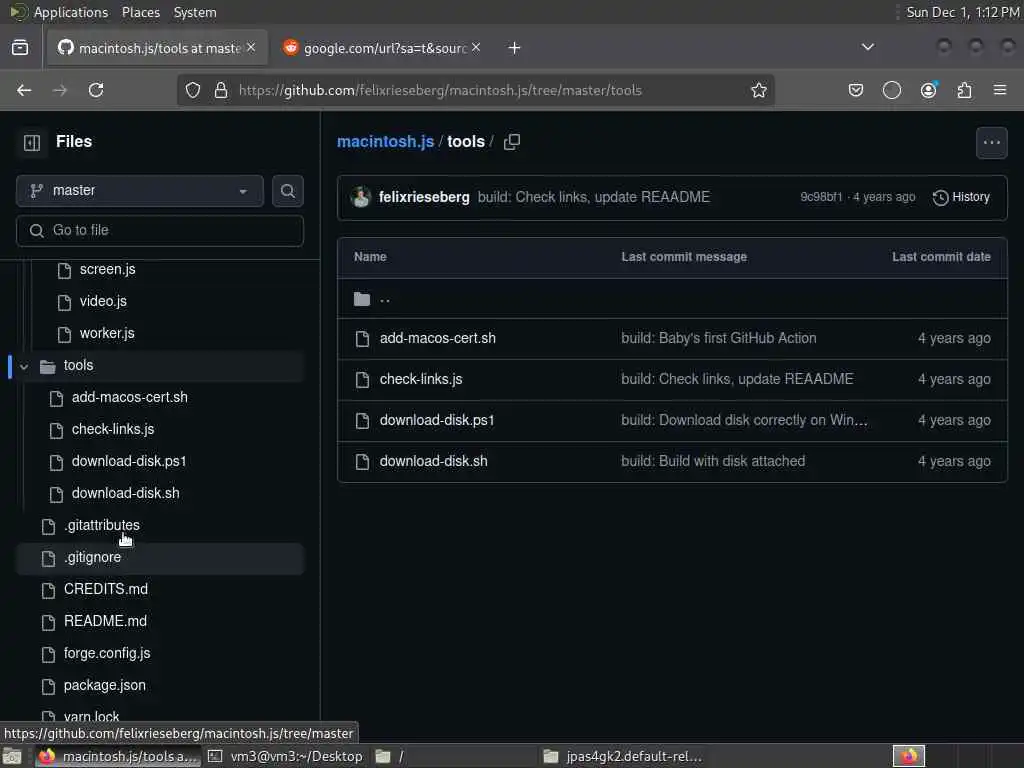This screenshot has height=768, width=1024.
Task: Click the site padlock icon
Action: [x=221, y=90]
